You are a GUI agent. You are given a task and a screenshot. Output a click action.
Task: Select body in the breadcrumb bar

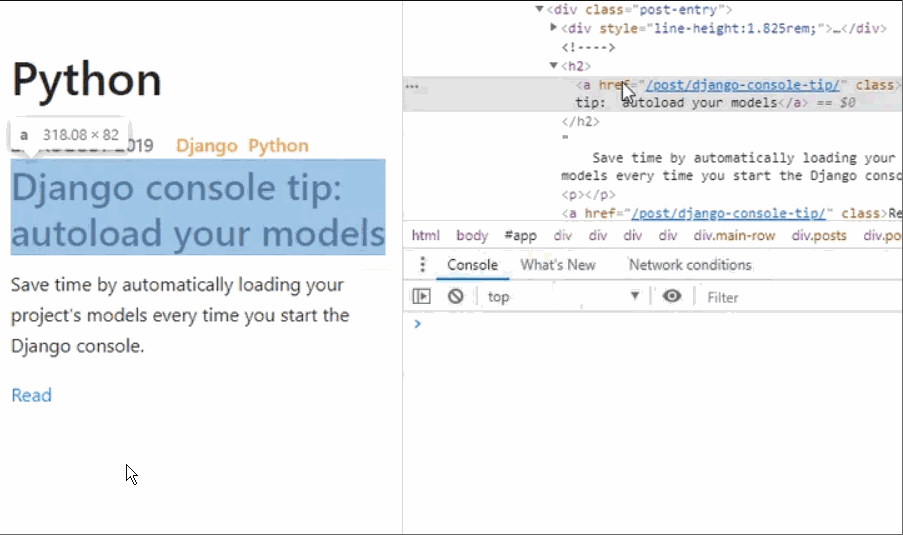point(472,236)
